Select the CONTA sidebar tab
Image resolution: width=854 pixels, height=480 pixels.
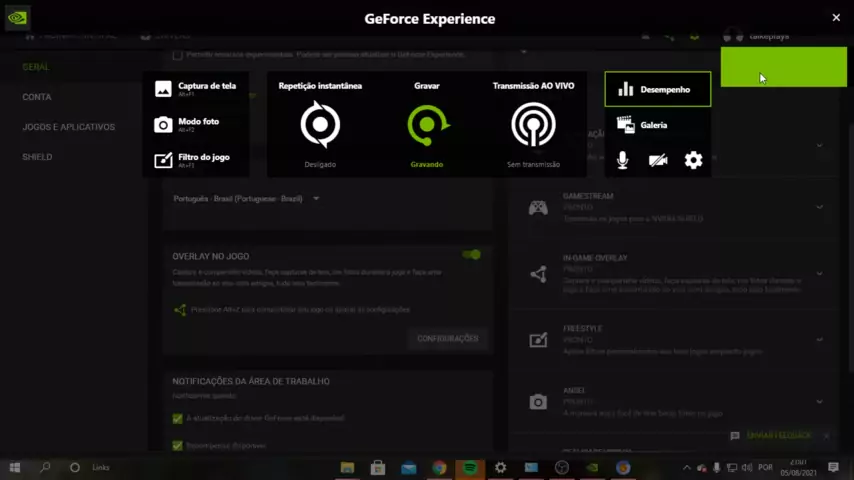(x=37, y=97)
